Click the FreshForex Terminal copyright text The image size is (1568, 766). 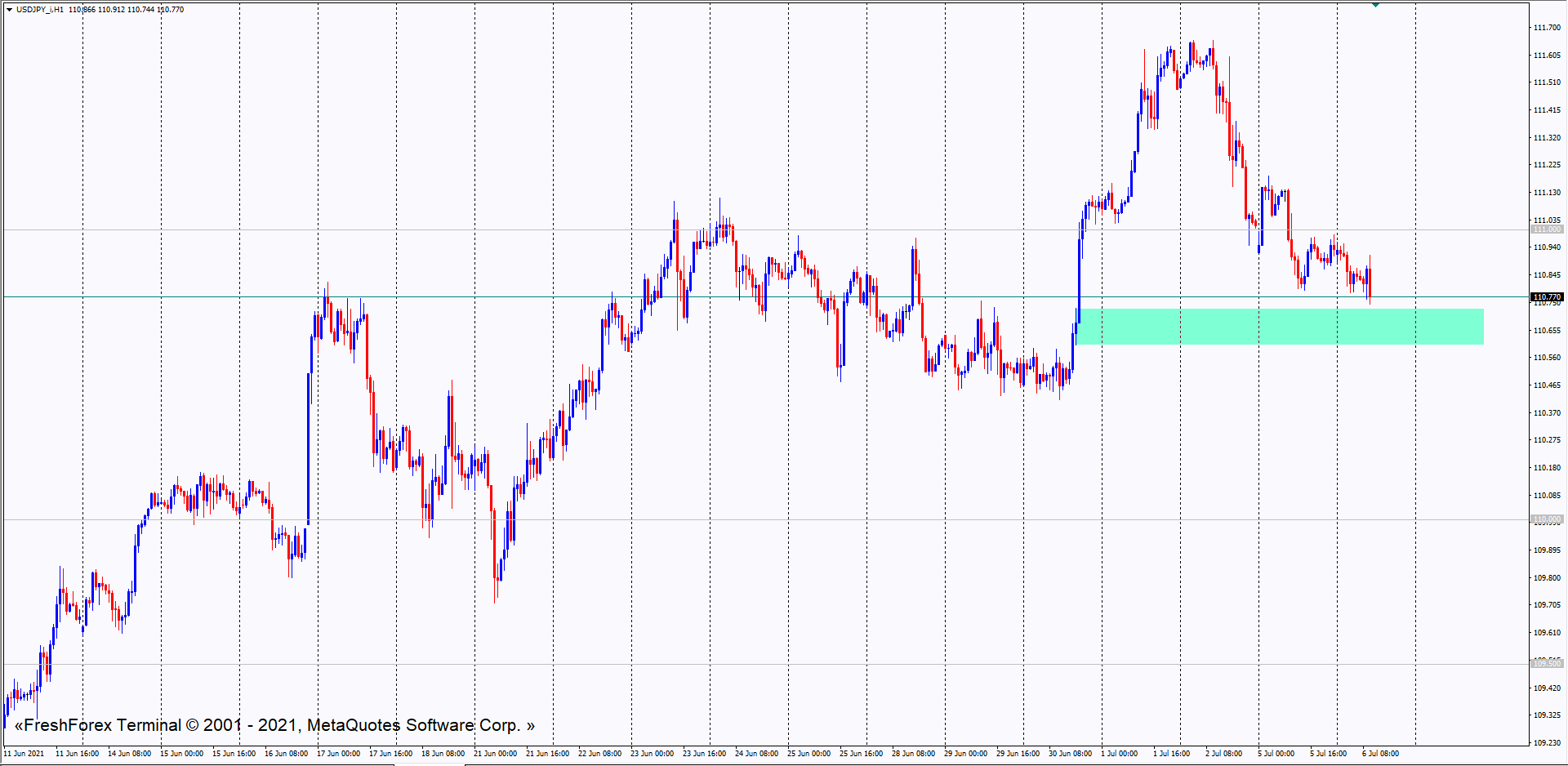pos(274,725)
